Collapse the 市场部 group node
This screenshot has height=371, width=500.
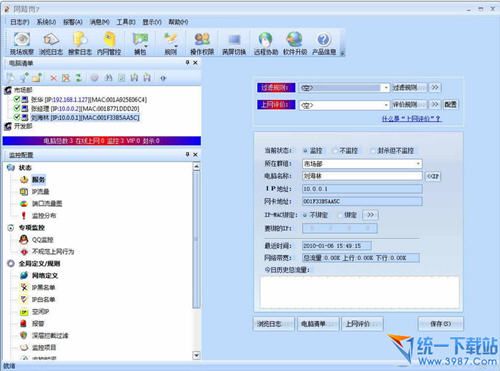[8, 90]
